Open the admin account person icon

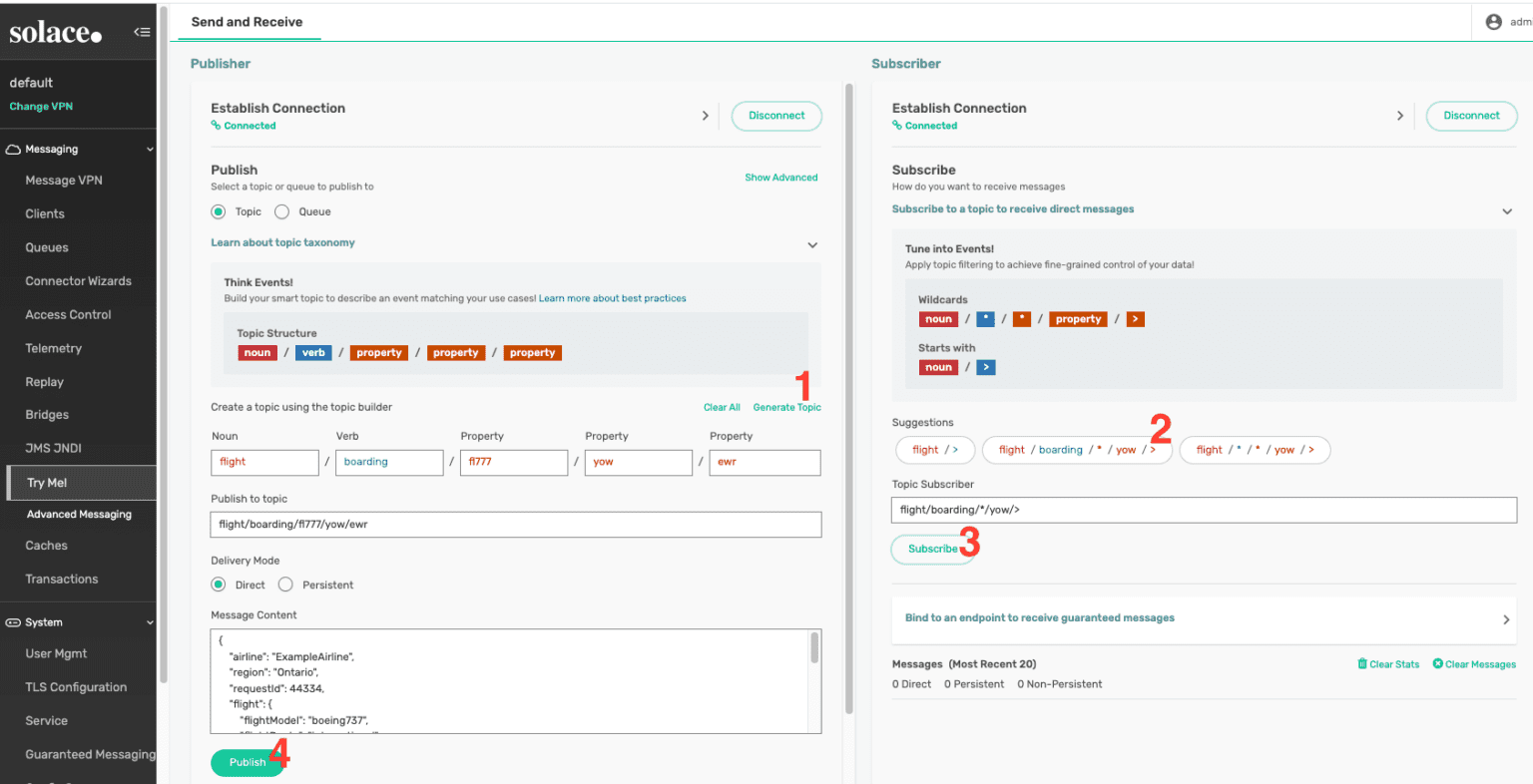tap(1492, 21)
